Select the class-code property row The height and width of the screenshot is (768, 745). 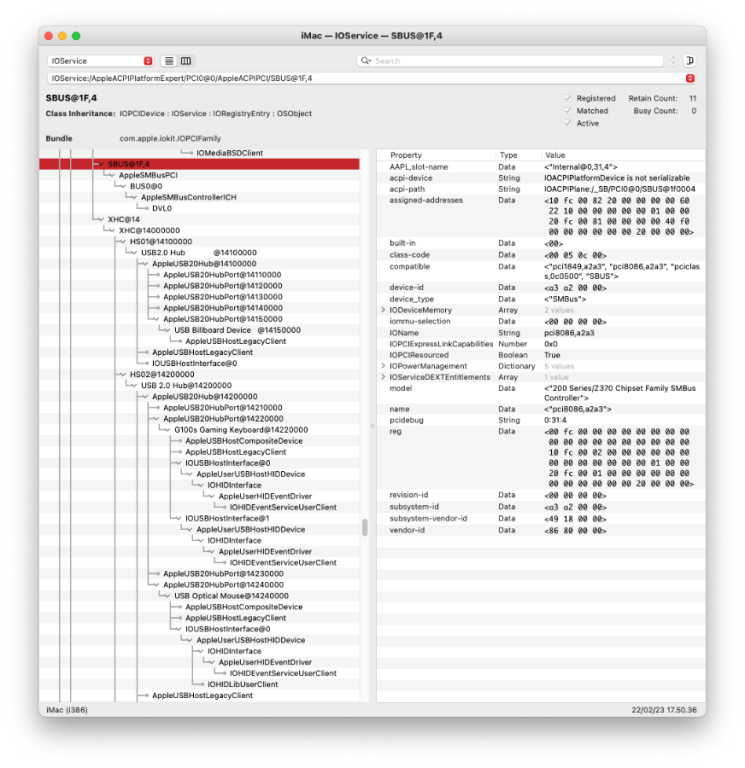(541, 255)
